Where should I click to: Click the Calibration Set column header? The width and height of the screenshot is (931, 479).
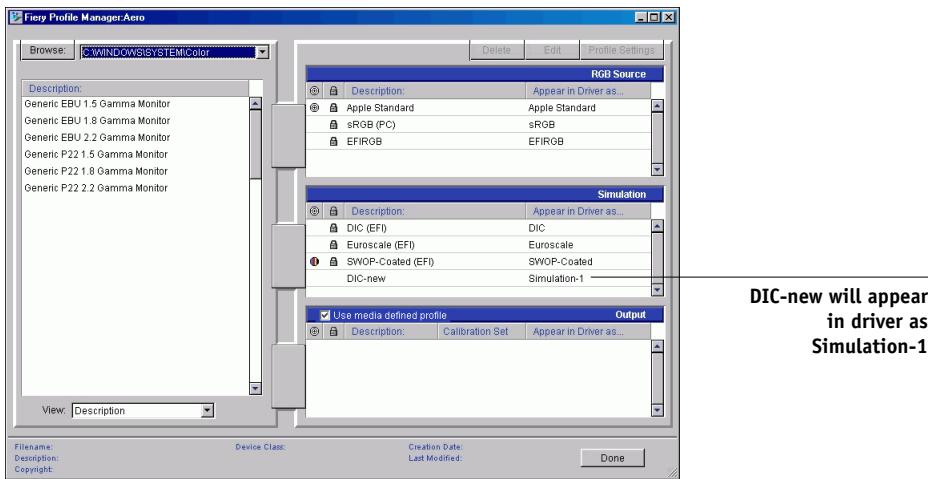482,332
